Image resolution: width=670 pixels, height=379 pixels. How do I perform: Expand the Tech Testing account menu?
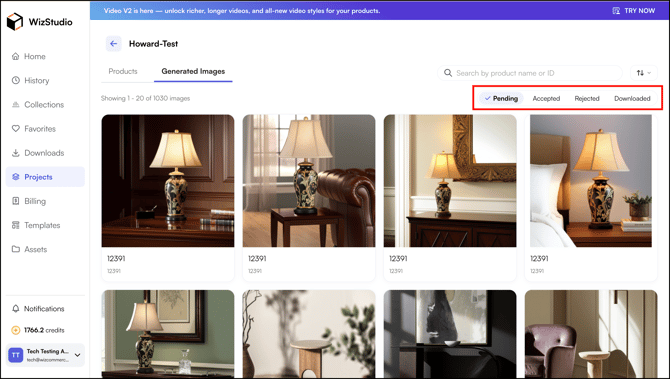[78, 355]
